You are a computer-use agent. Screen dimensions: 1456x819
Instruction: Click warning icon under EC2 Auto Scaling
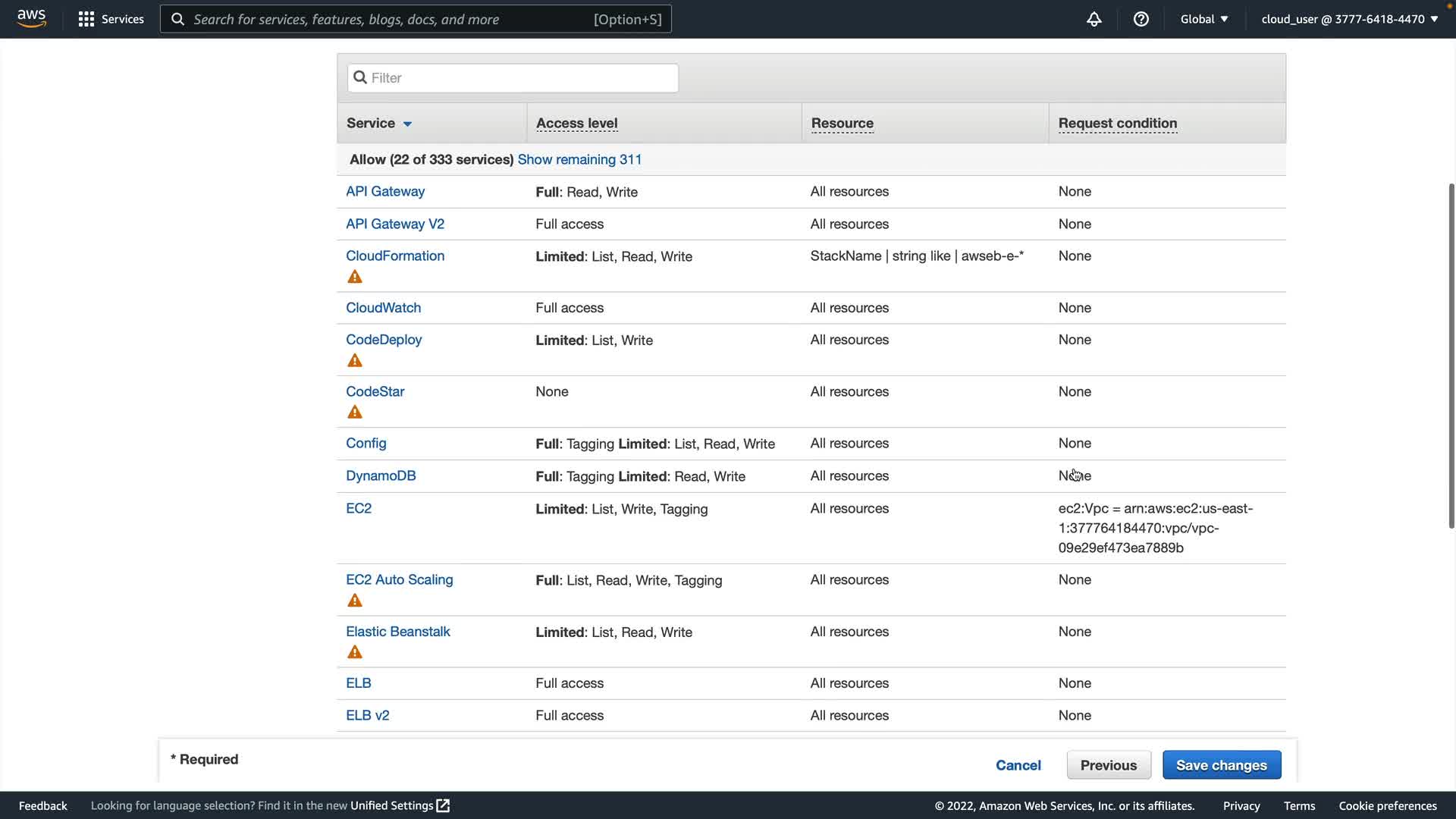[354, 601]
